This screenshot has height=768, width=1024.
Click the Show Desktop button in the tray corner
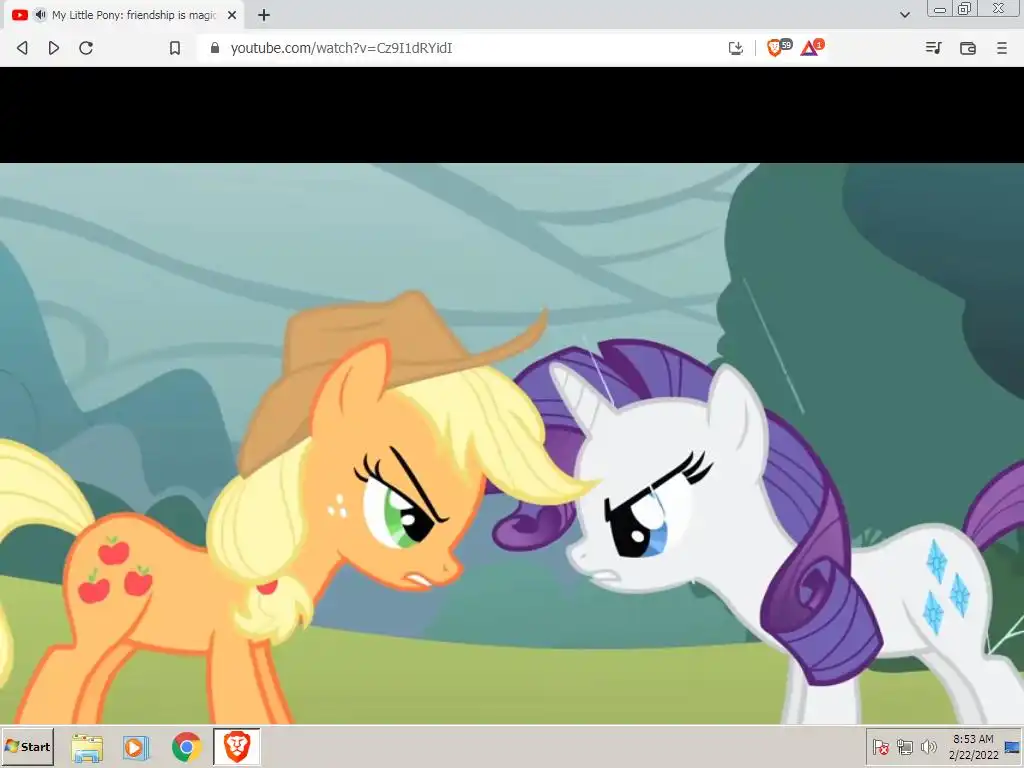coord(1013,747)
